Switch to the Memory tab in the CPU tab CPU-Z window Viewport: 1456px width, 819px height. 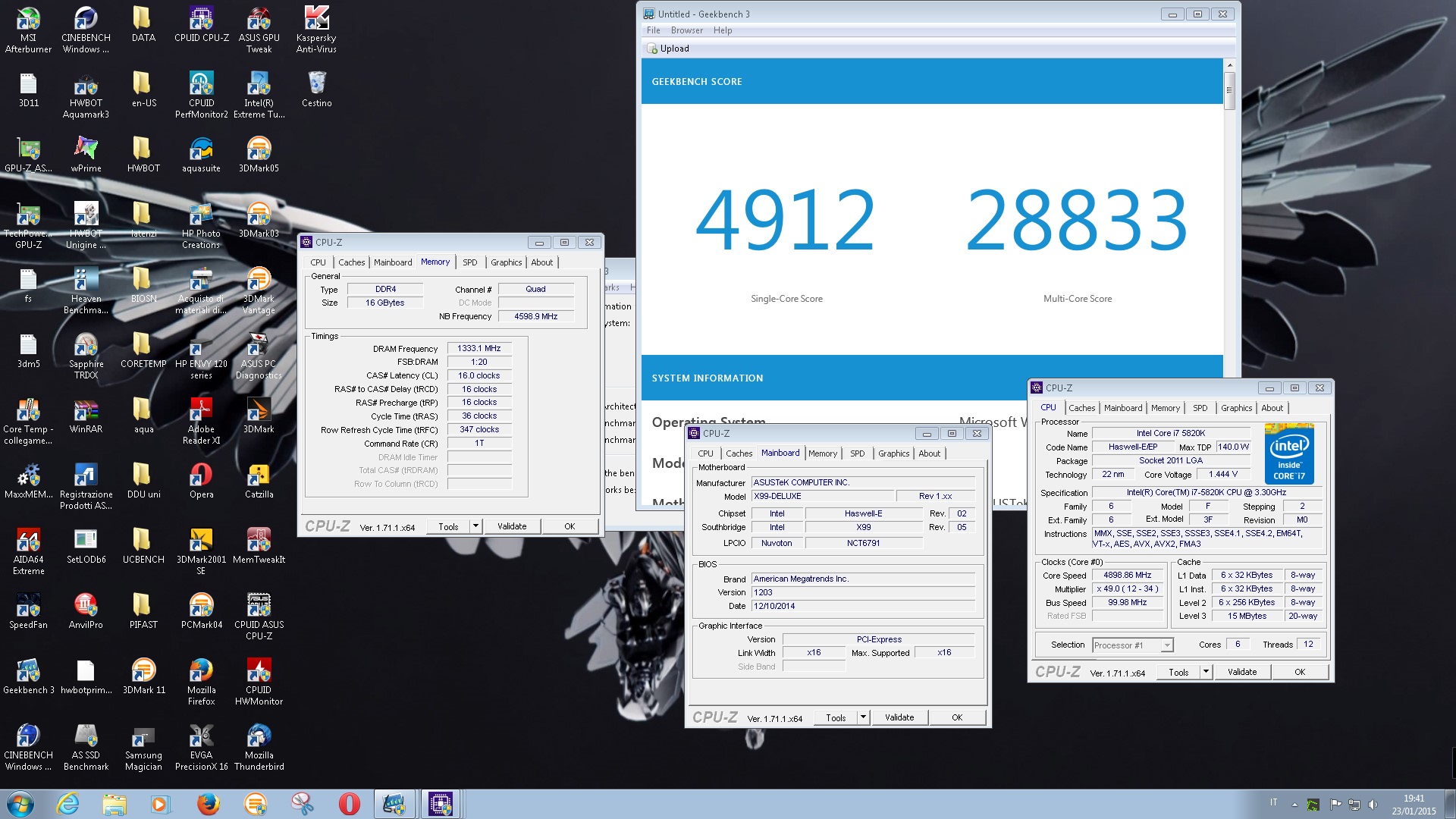pos(1165,408)
